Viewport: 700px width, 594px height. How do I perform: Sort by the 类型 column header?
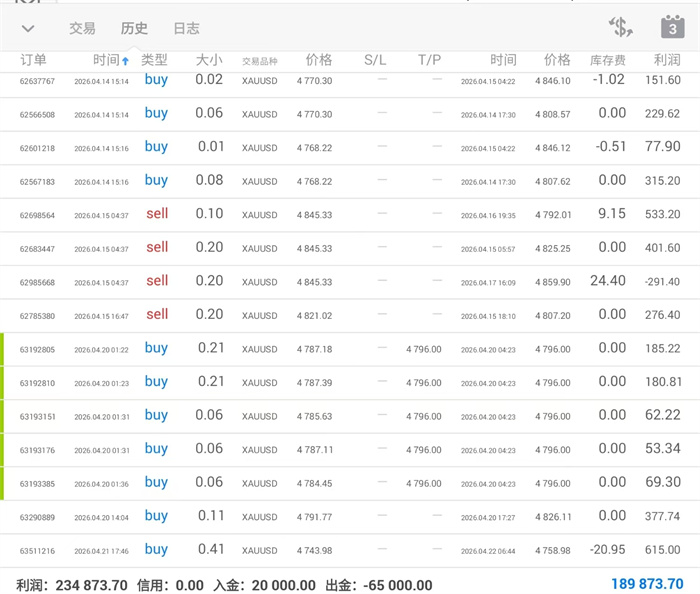coord(154,60)
